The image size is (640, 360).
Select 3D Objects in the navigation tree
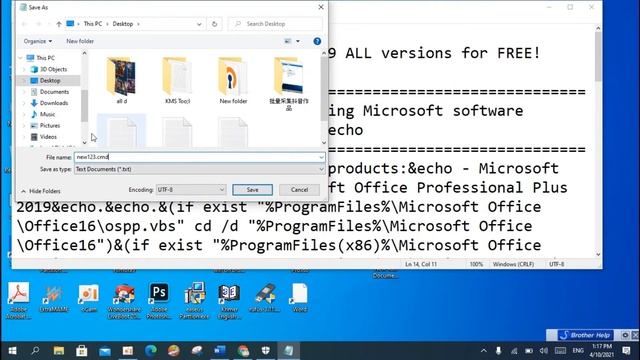[53, 69]
